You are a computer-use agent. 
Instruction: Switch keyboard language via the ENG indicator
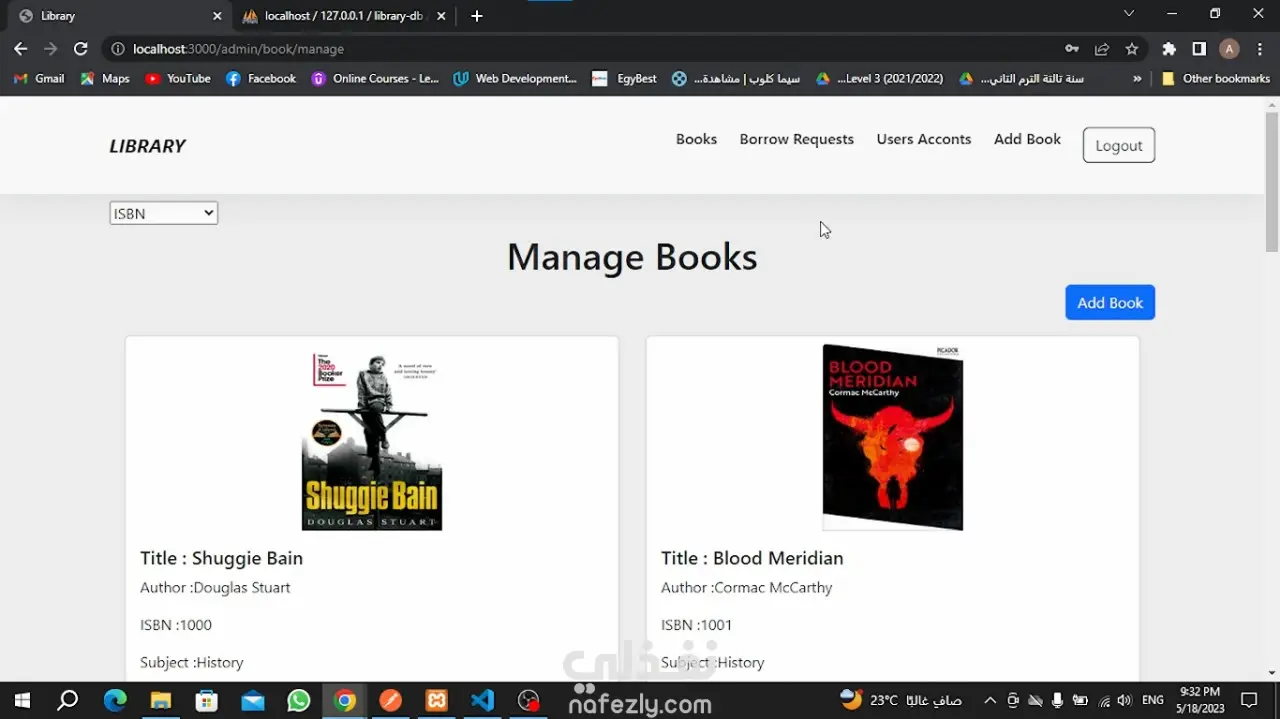click(x=1152, y=700)
